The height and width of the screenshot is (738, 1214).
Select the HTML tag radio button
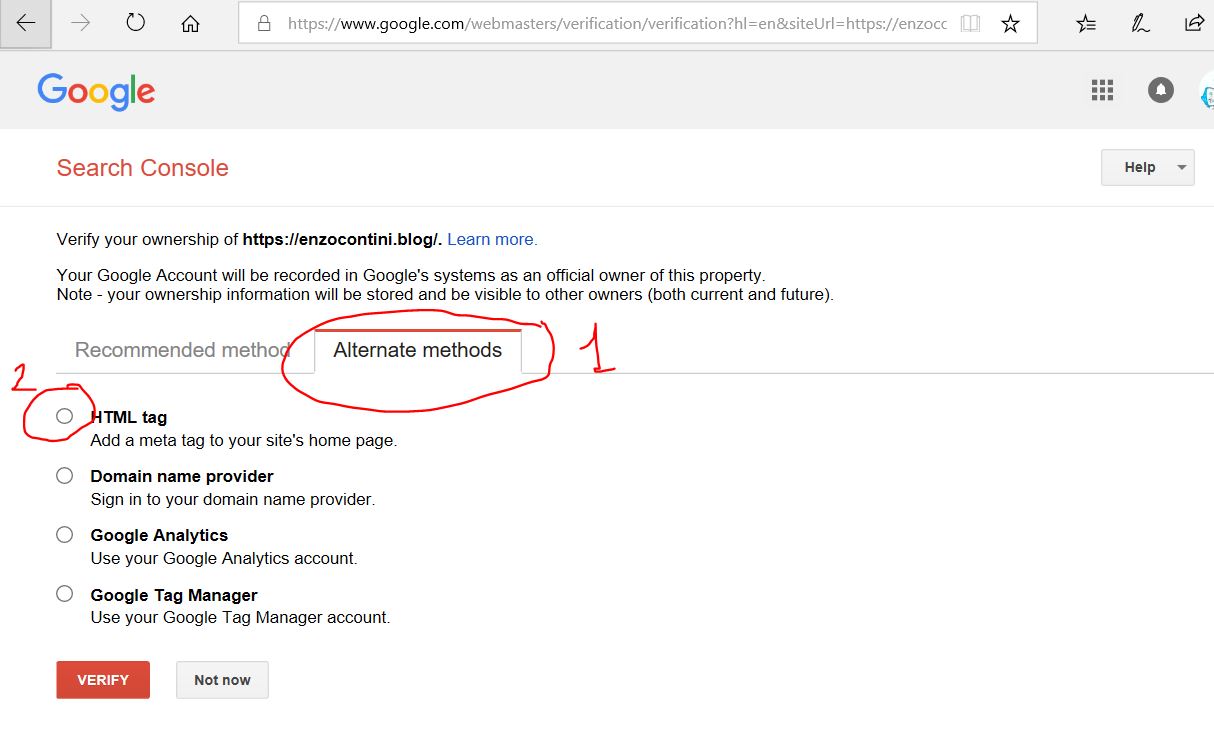coord(65,416)
